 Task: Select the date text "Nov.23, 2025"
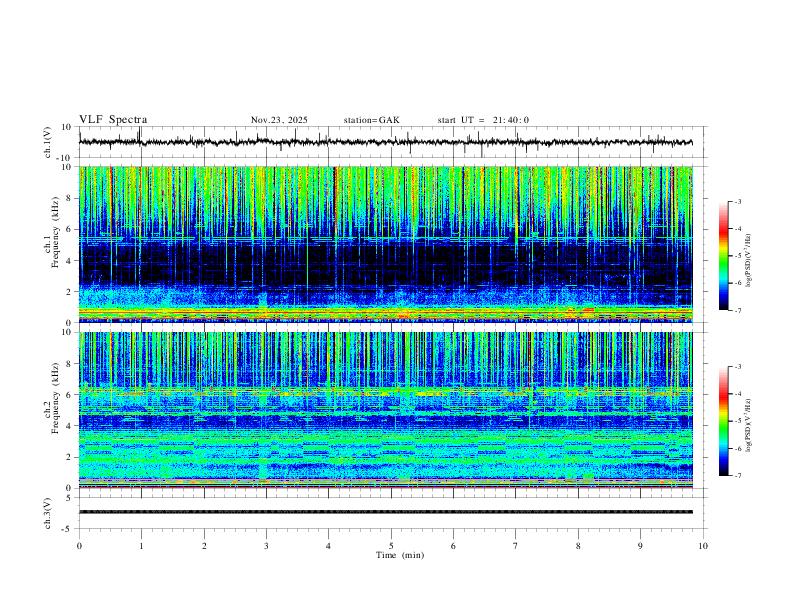coord(279,120)
